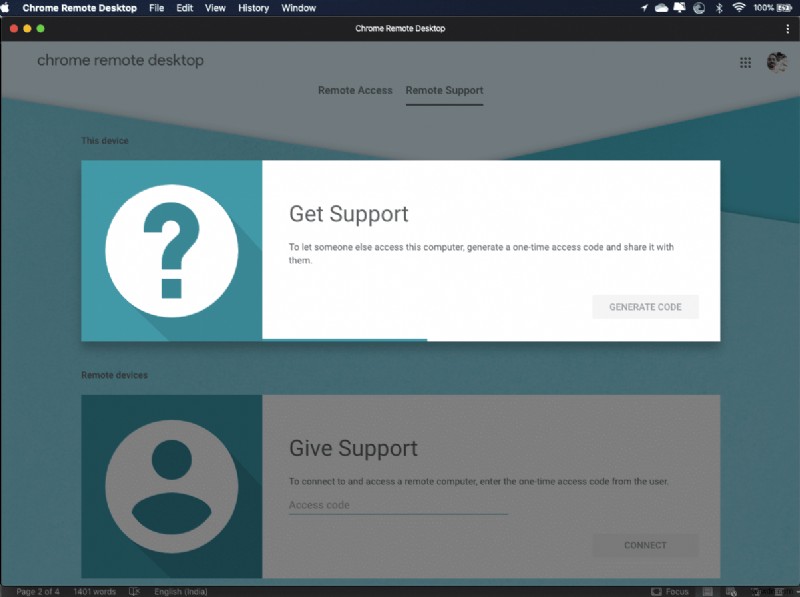Viewport: 800px width, 597px height.
Task: Click Page 2 of 4 indicator
Action: [38, 591]
